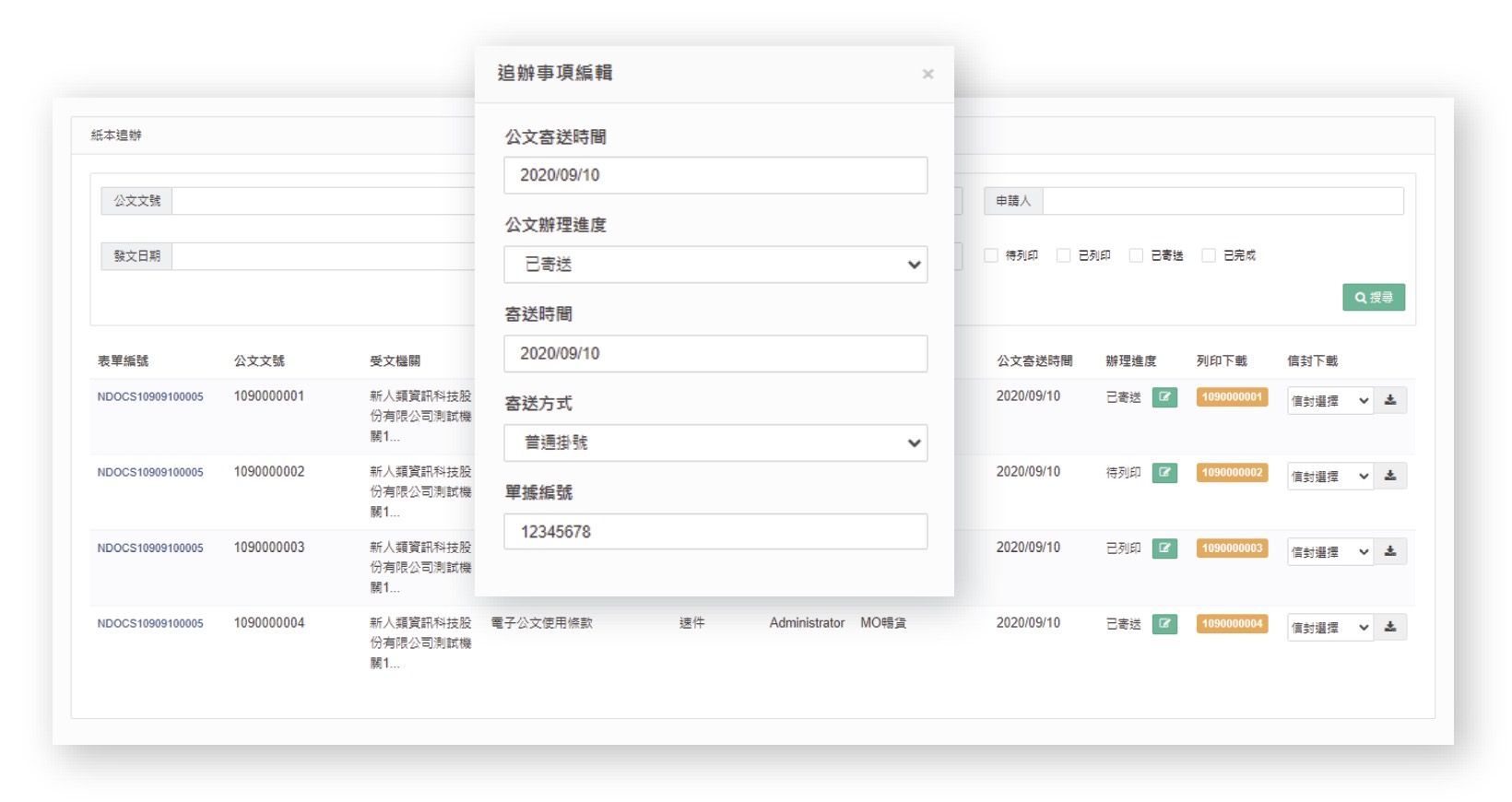Toggle the 待列印 checkbox filter
The width and height of the screenshot is (1512, 802).
991,255
